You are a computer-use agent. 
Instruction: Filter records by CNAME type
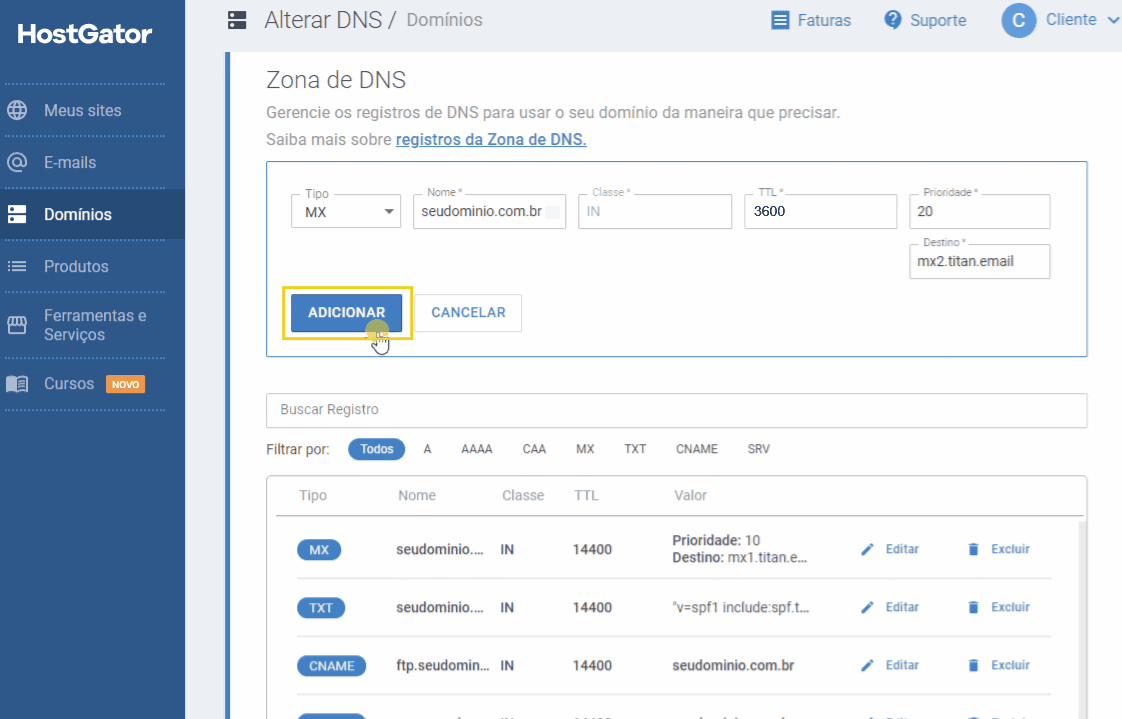coord(696,449)
